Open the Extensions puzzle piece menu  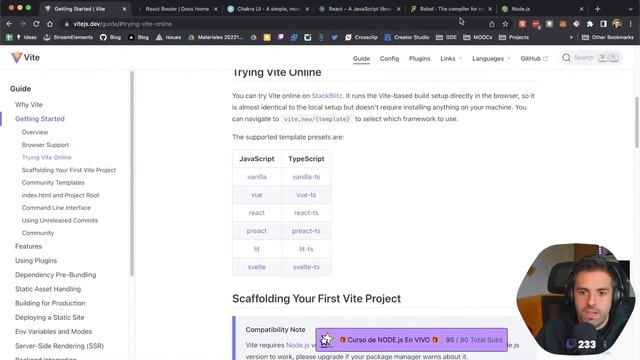click(x=590, y=24)
